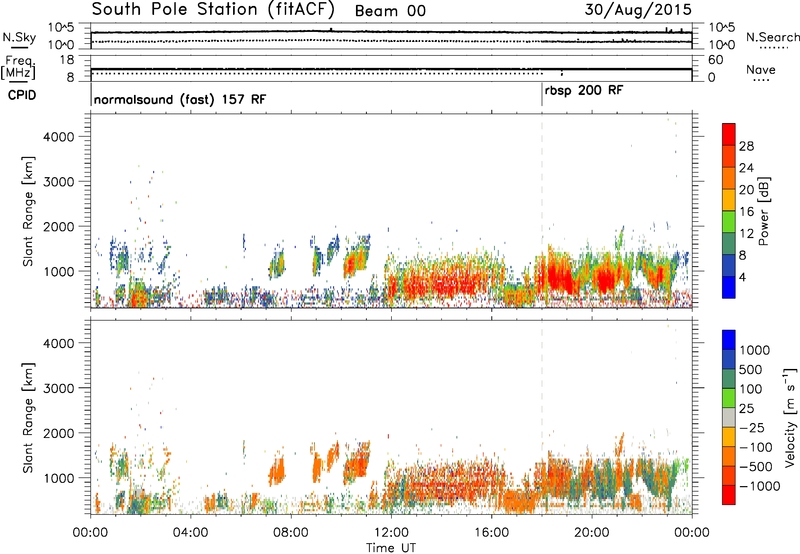Click the '20:00' time tick label
Viewport: 800px width, 554px height.
coord(592,533)
